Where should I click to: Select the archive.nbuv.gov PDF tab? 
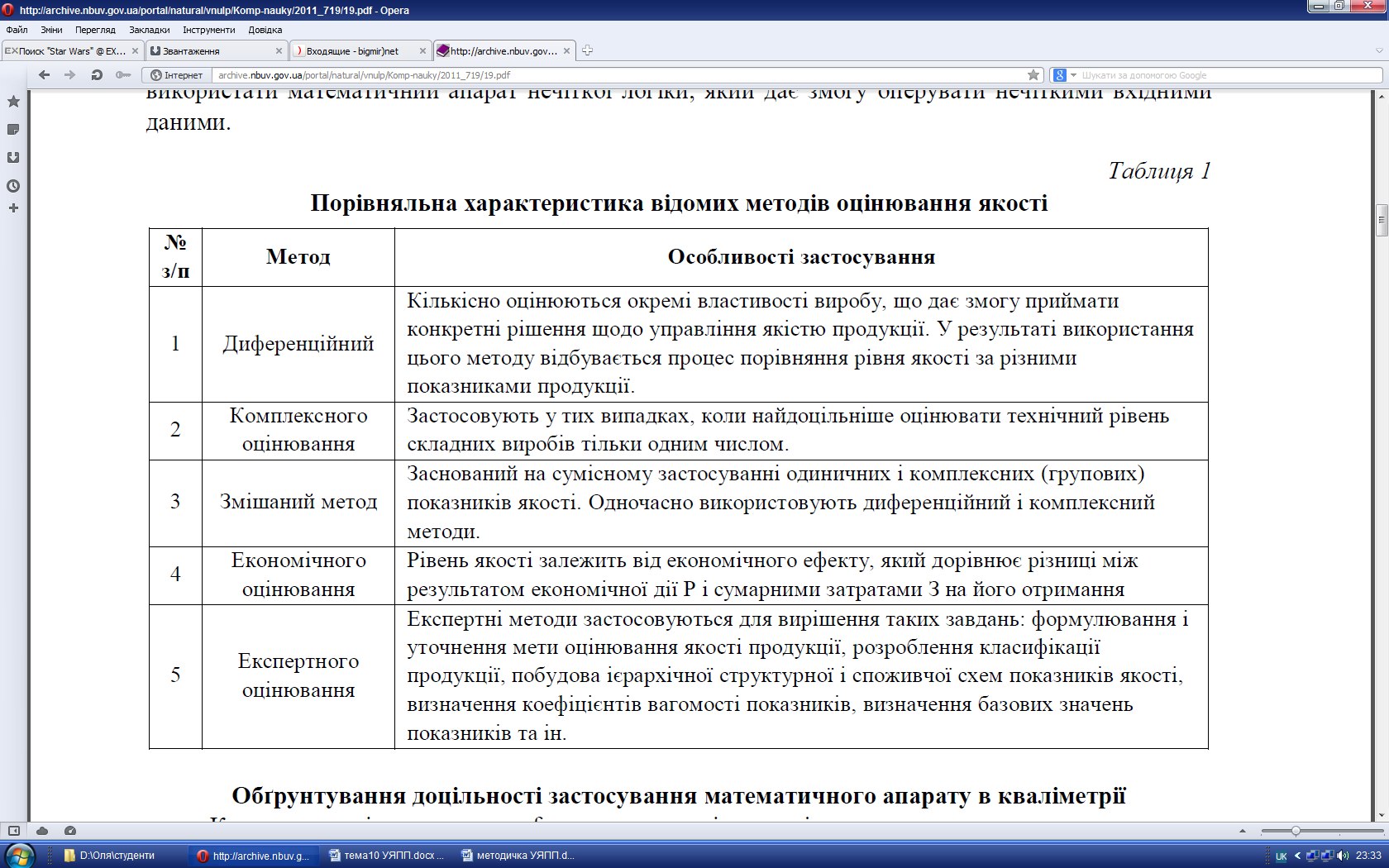pyautogui.click(x=504, y=50)
